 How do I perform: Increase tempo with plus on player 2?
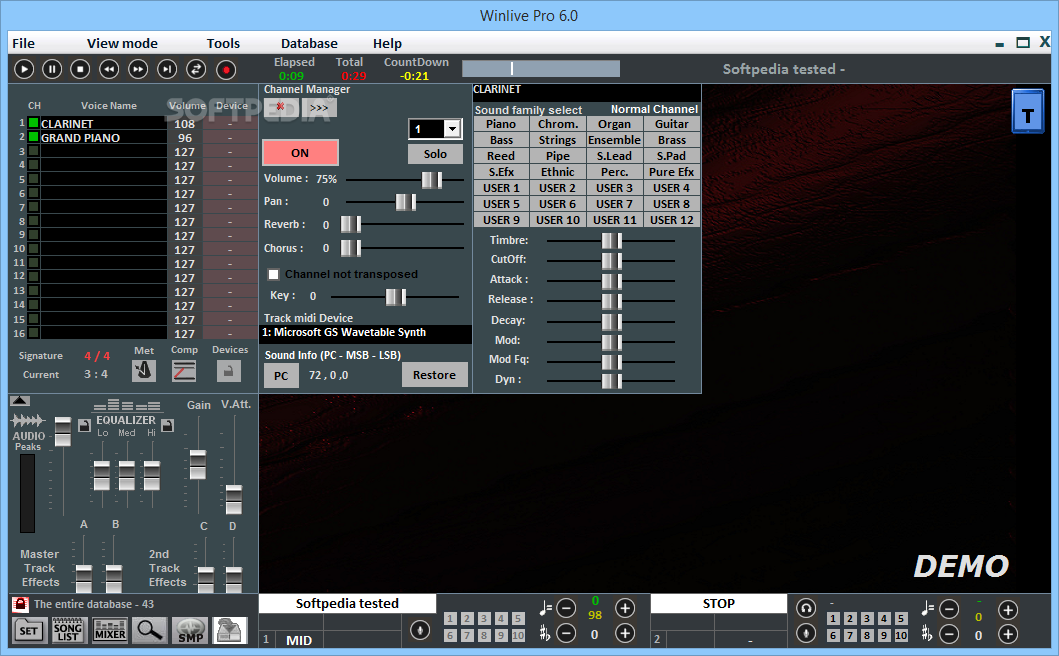coord(1008,609)
